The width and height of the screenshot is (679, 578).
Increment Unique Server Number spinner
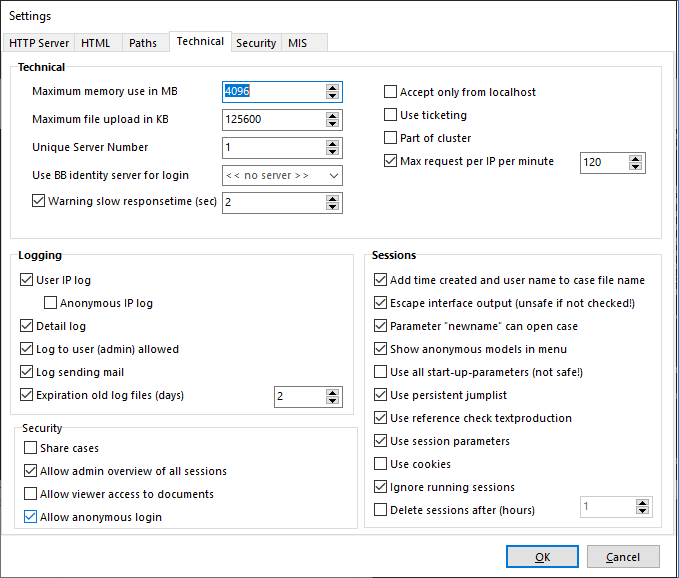[332, 144]
